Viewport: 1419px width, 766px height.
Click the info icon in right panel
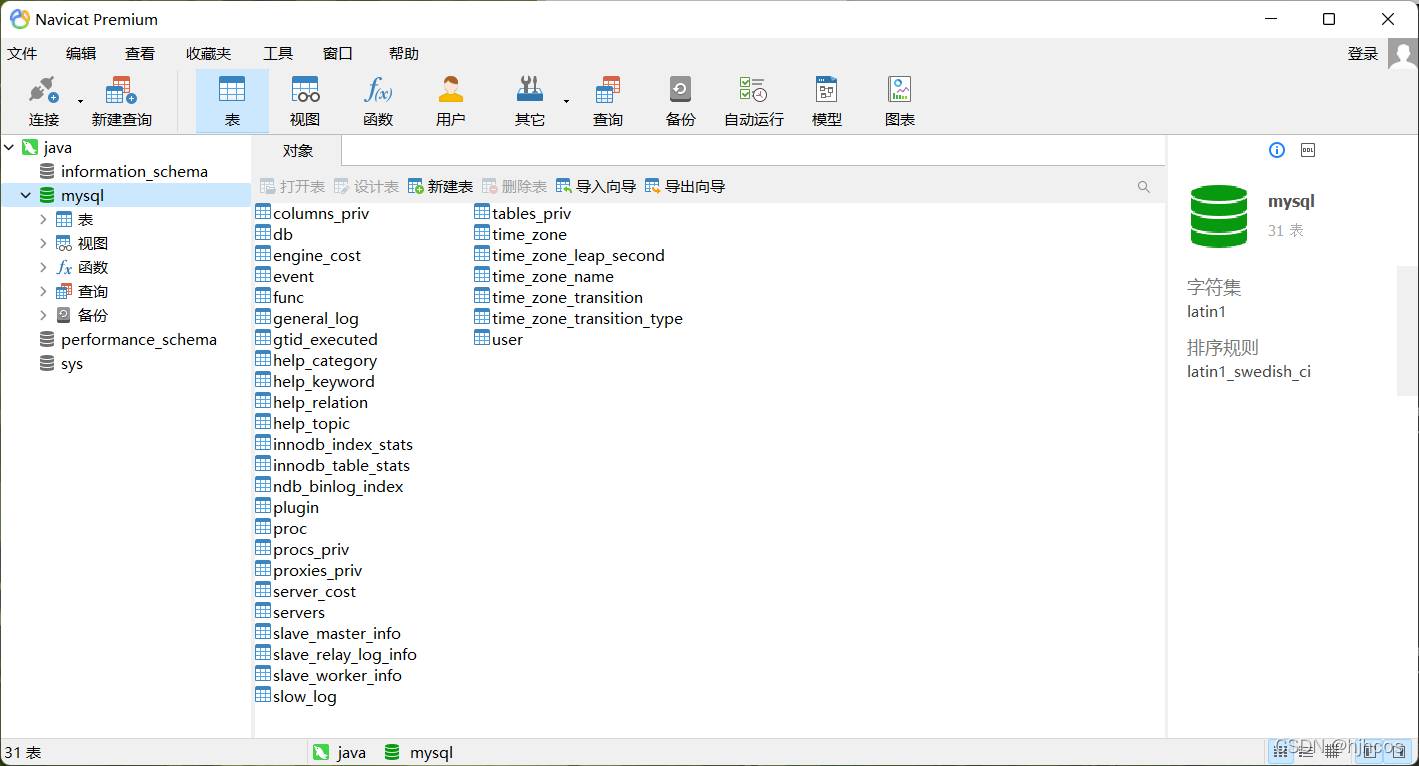pos(1277,150)
